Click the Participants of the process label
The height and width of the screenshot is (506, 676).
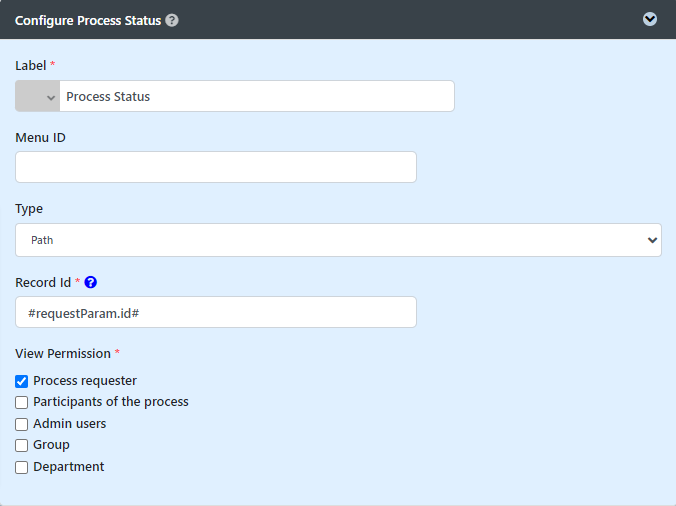[111, 402]
